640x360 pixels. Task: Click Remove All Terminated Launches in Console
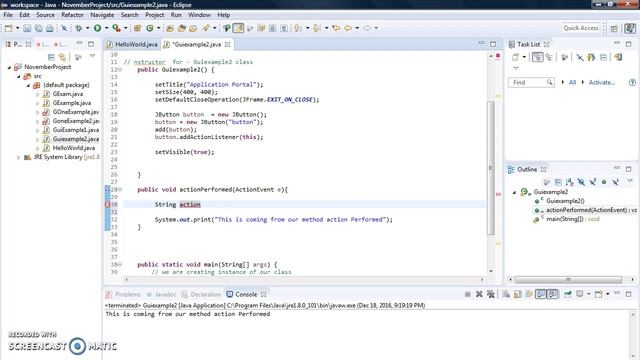491,294
